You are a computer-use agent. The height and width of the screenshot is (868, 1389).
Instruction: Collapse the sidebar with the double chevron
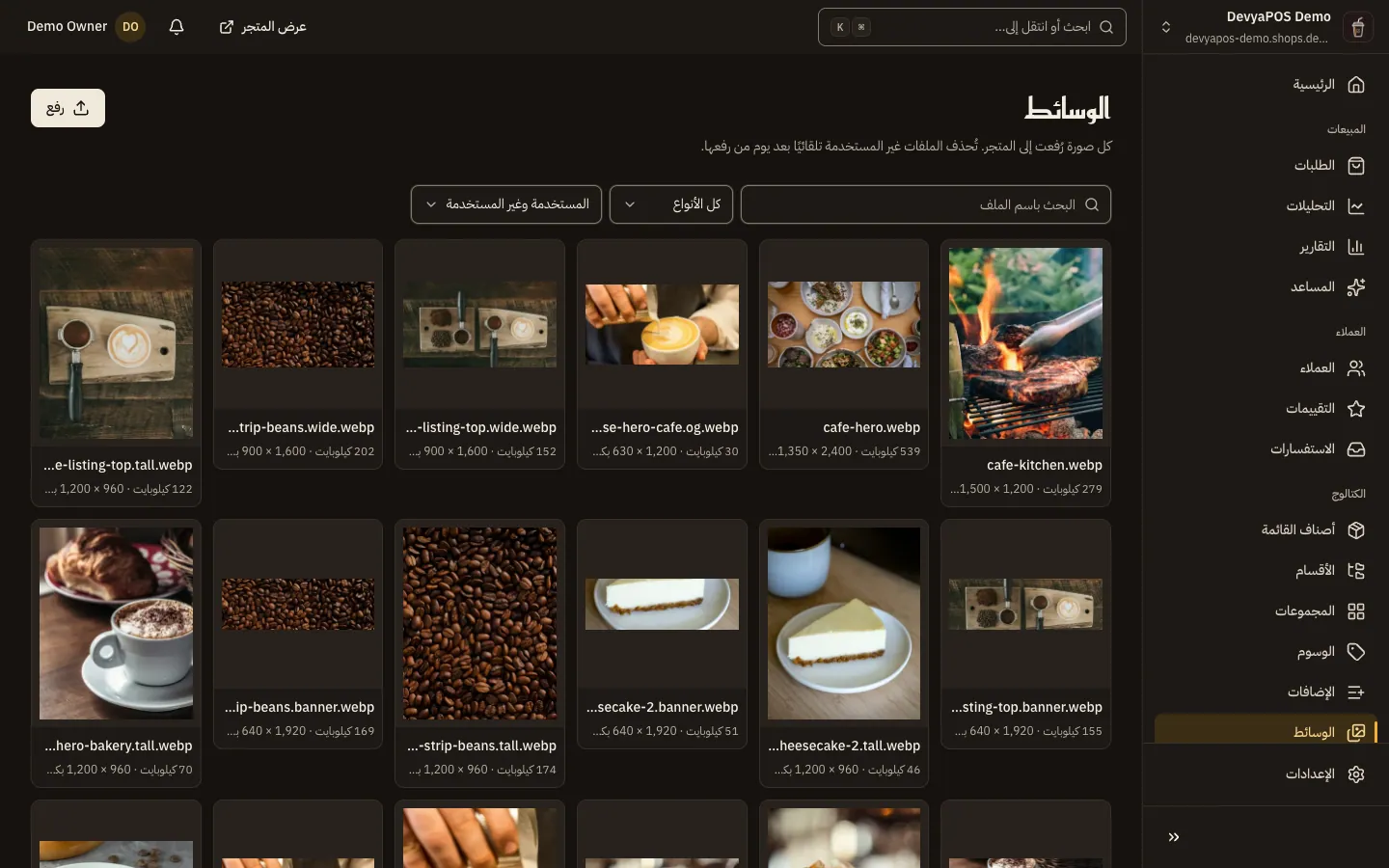(1174, 837)
